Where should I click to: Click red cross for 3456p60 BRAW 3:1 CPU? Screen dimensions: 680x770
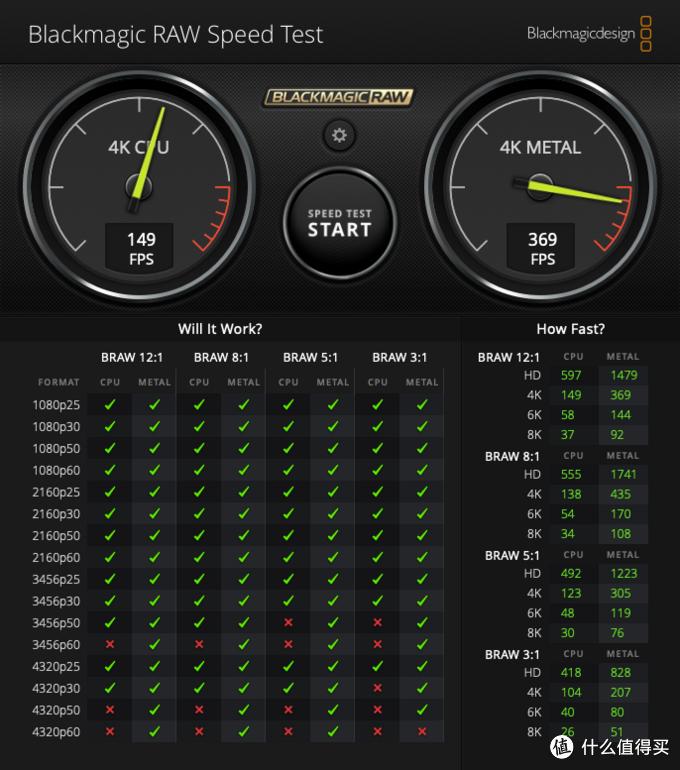[378, 644]
